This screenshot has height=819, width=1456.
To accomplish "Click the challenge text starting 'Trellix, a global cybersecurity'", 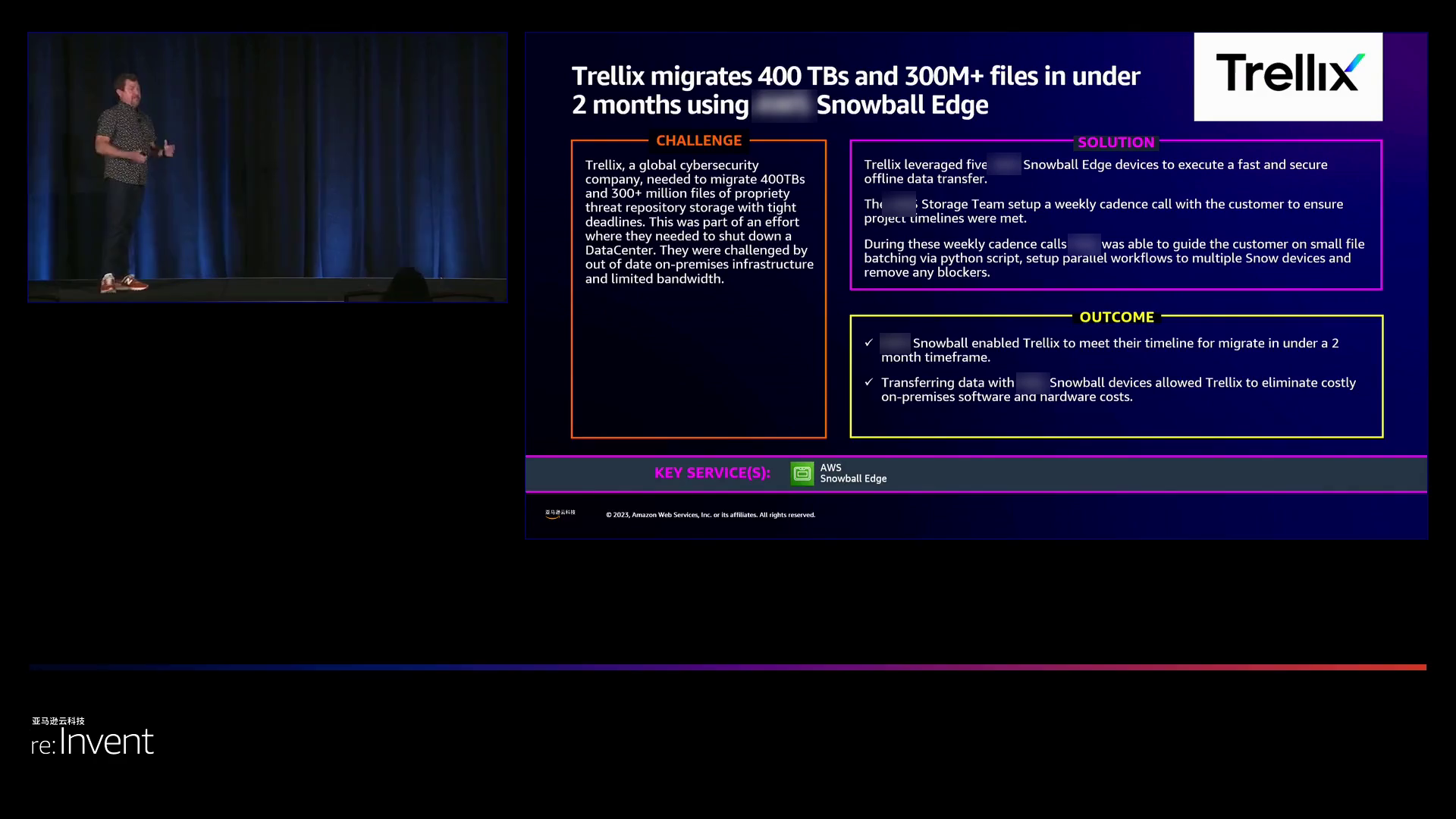I will point(698,221).
